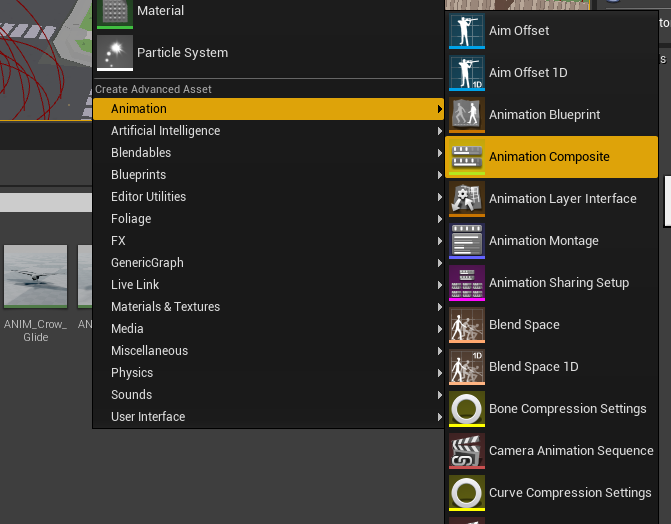Click the Blend Space 1D icon
Viewport: 671px width, 524px height.
466,366
